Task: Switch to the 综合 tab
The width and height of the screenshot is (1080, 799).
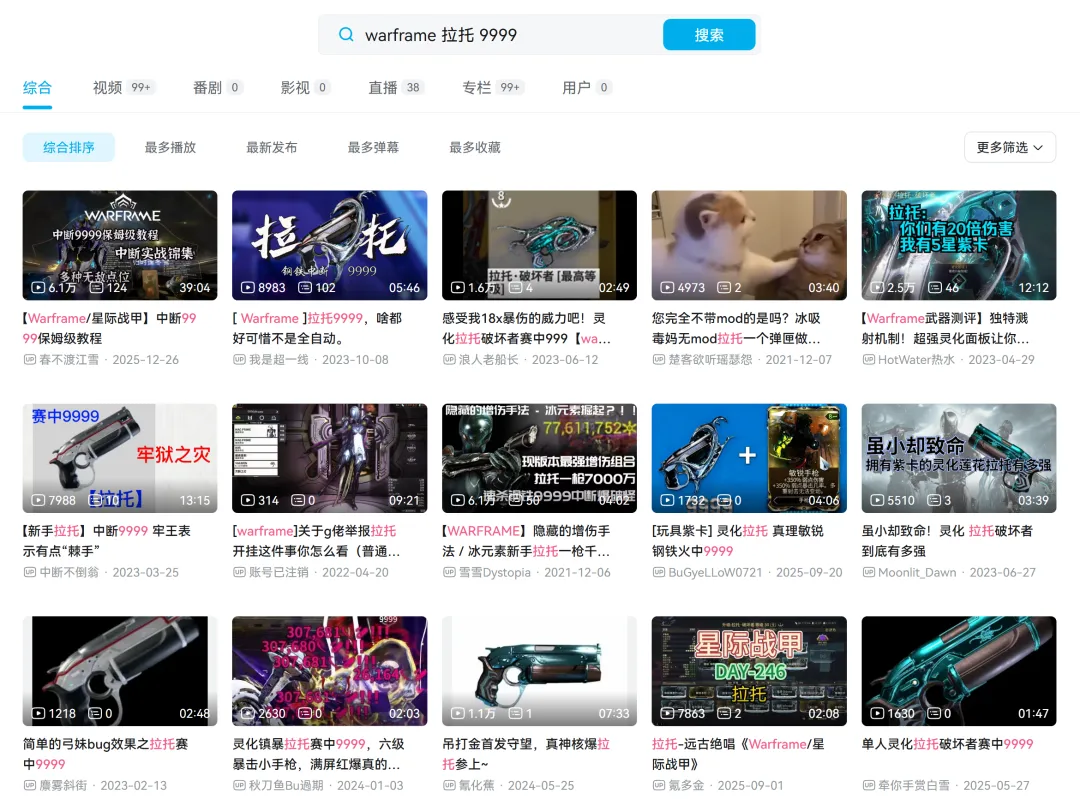Action: [37, 87]
